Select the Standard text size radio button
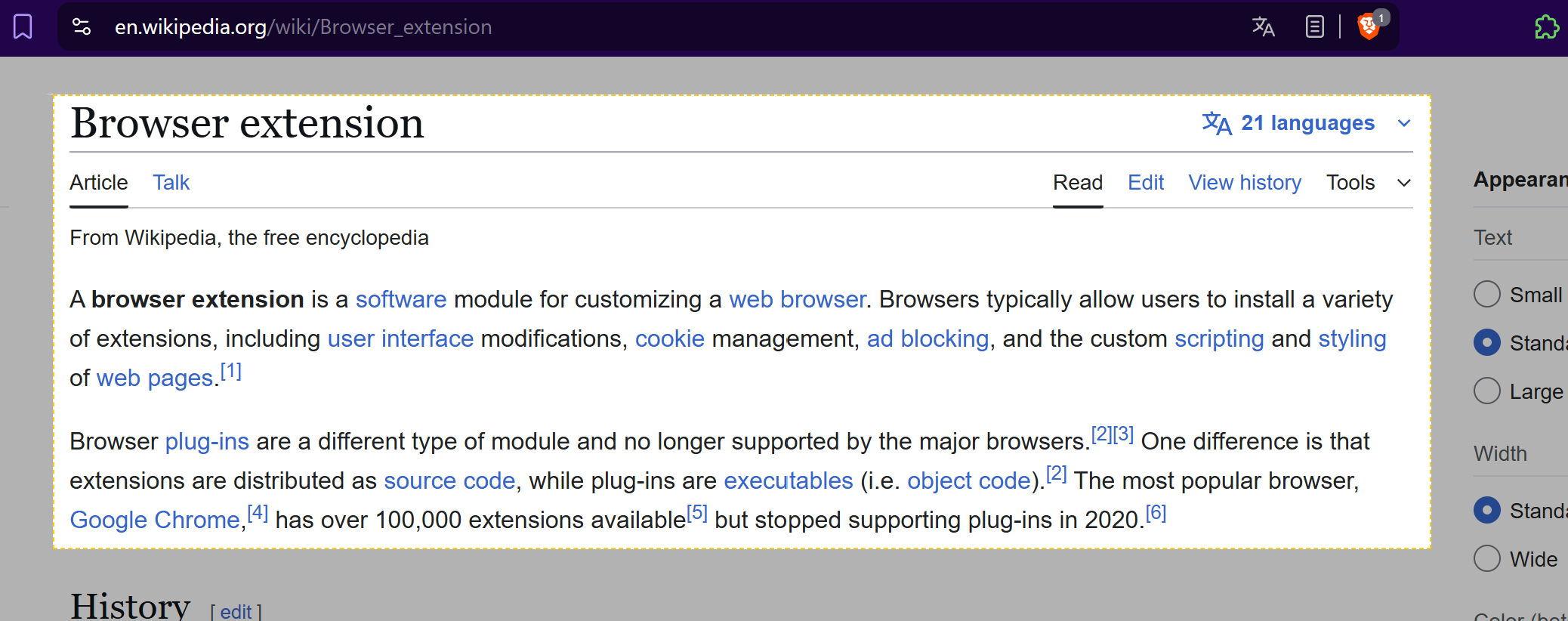 (x=1487, y=343)
